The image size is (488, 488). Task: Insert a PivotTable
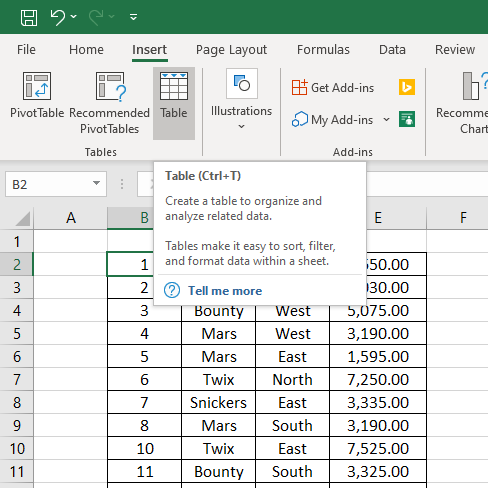(x=37, y=95)
